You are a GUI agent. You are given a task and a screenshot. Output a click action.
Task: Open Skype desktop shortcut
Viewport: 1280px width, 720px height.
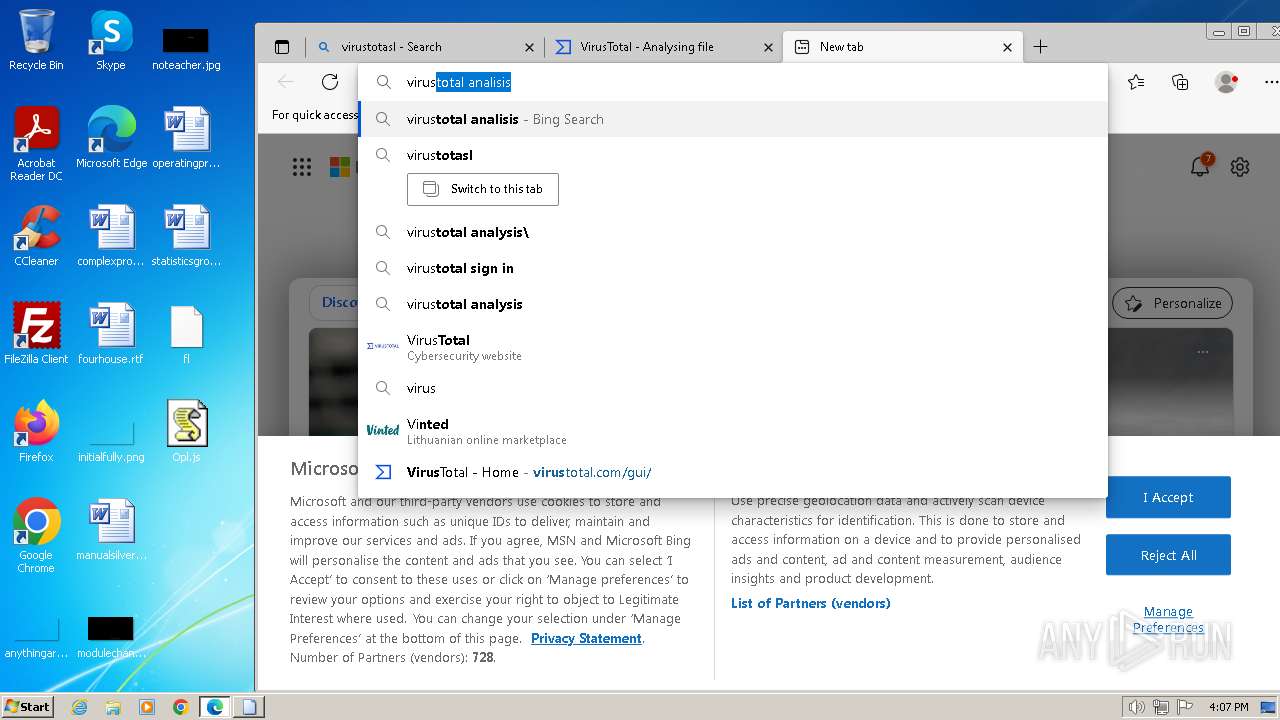110,39
